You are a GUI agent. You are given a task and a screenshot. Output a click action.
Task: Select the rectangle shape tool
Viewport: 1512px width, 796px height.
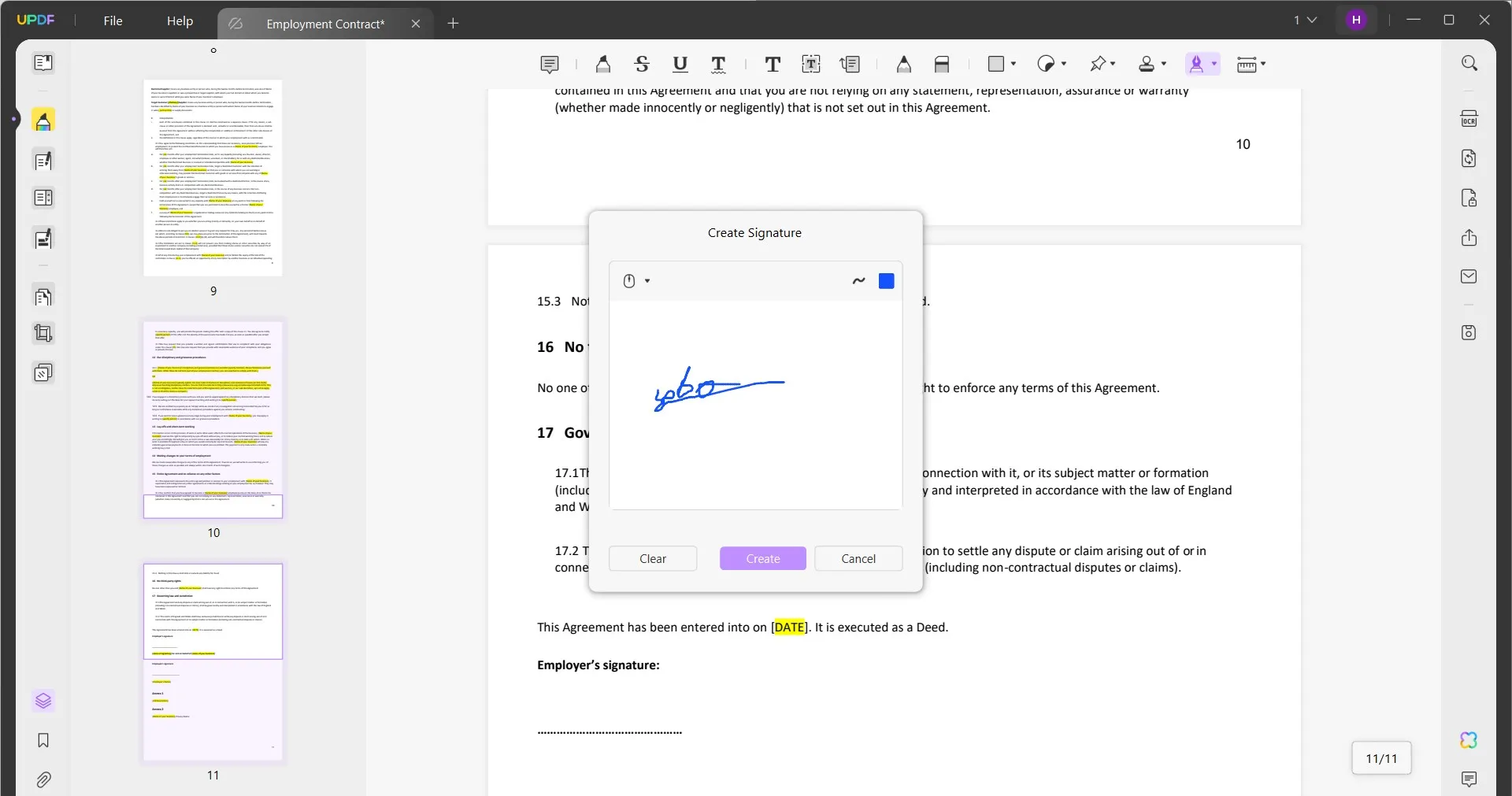coord(996,64)
